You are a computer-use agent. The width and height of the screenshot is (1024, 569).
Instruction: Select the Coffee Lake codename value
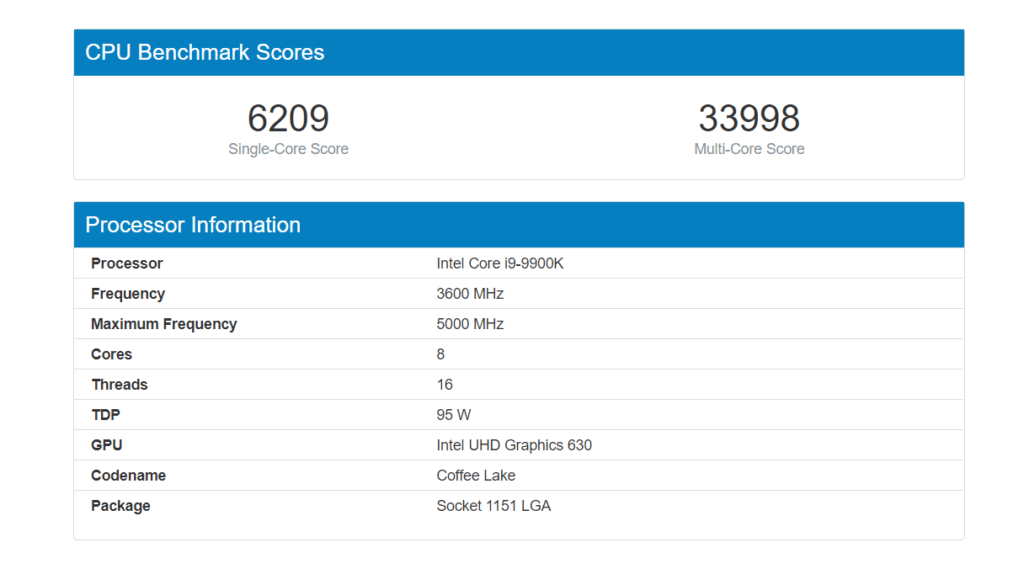(476, 476)
